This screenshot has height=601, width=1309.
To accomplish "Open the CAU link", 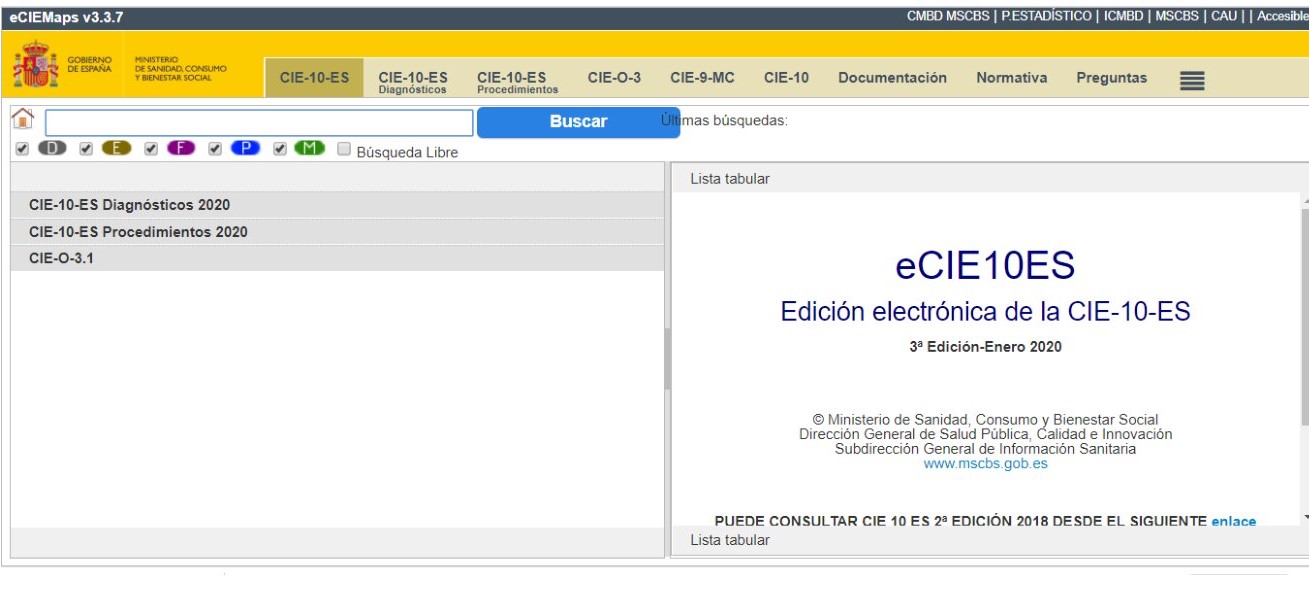I will [x=1224, y=15].
